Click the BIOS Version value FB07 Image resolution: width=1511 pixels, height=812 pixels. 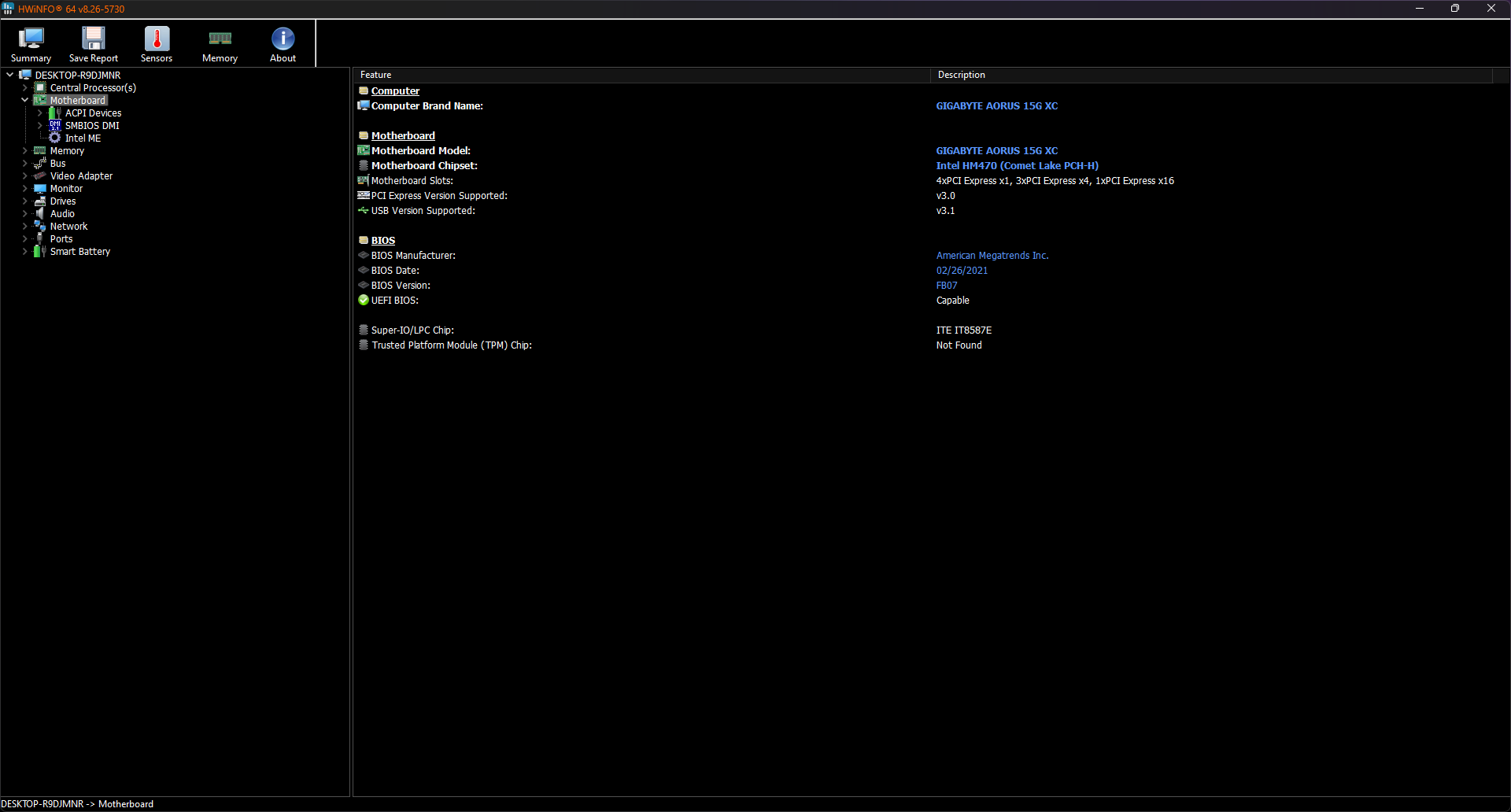pyautogui.click(x=947, y=286)
